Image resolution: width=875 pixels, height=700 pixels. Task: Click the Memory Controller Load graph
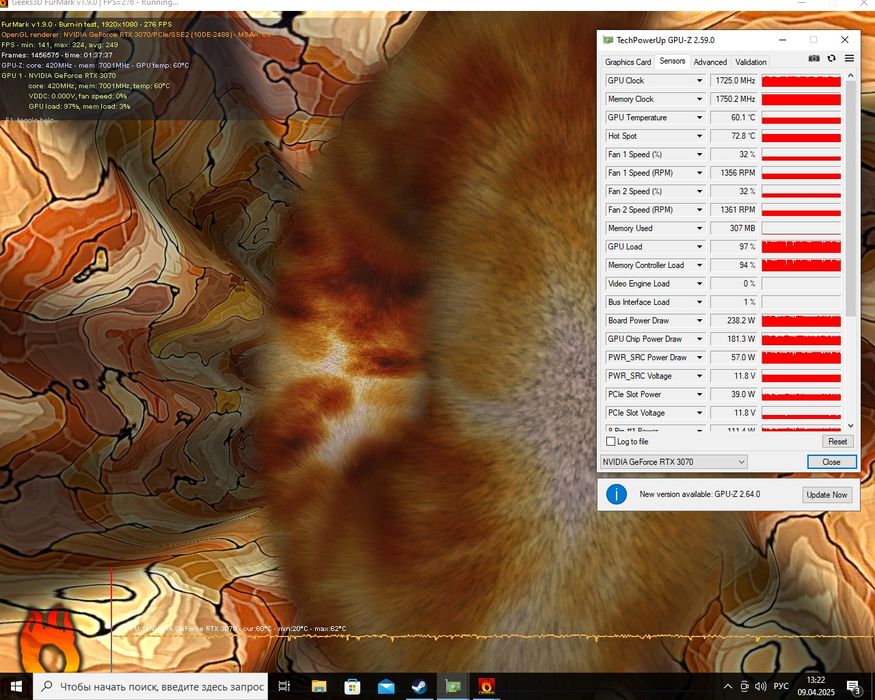[801, 265]
